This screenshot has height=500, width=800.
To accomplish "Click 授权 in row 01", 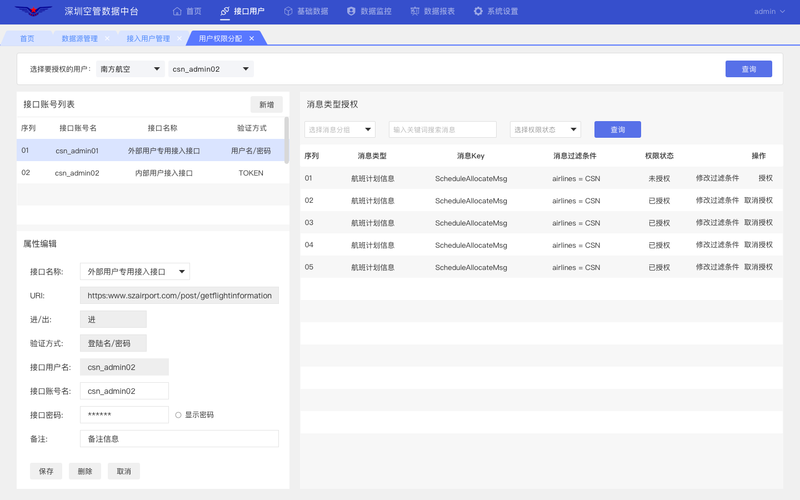I will (765, 178).
